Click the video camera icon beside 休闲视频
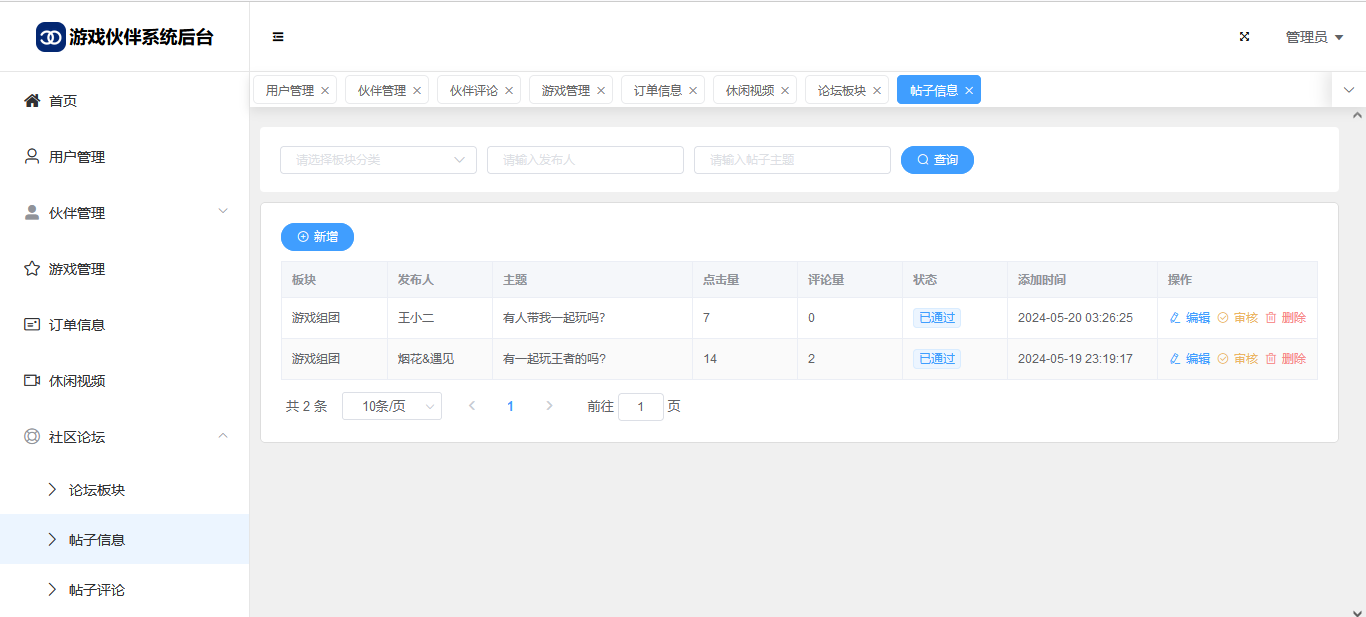The image size is (1366, 617). 32,380
